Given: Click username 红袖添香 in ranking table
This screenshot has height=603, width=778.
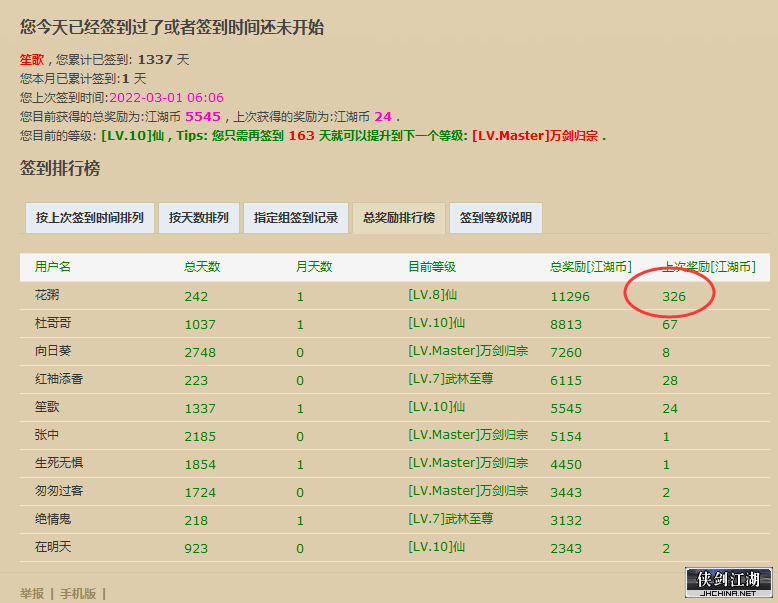Looking at the screenshot, I should [x=59, y=379].
